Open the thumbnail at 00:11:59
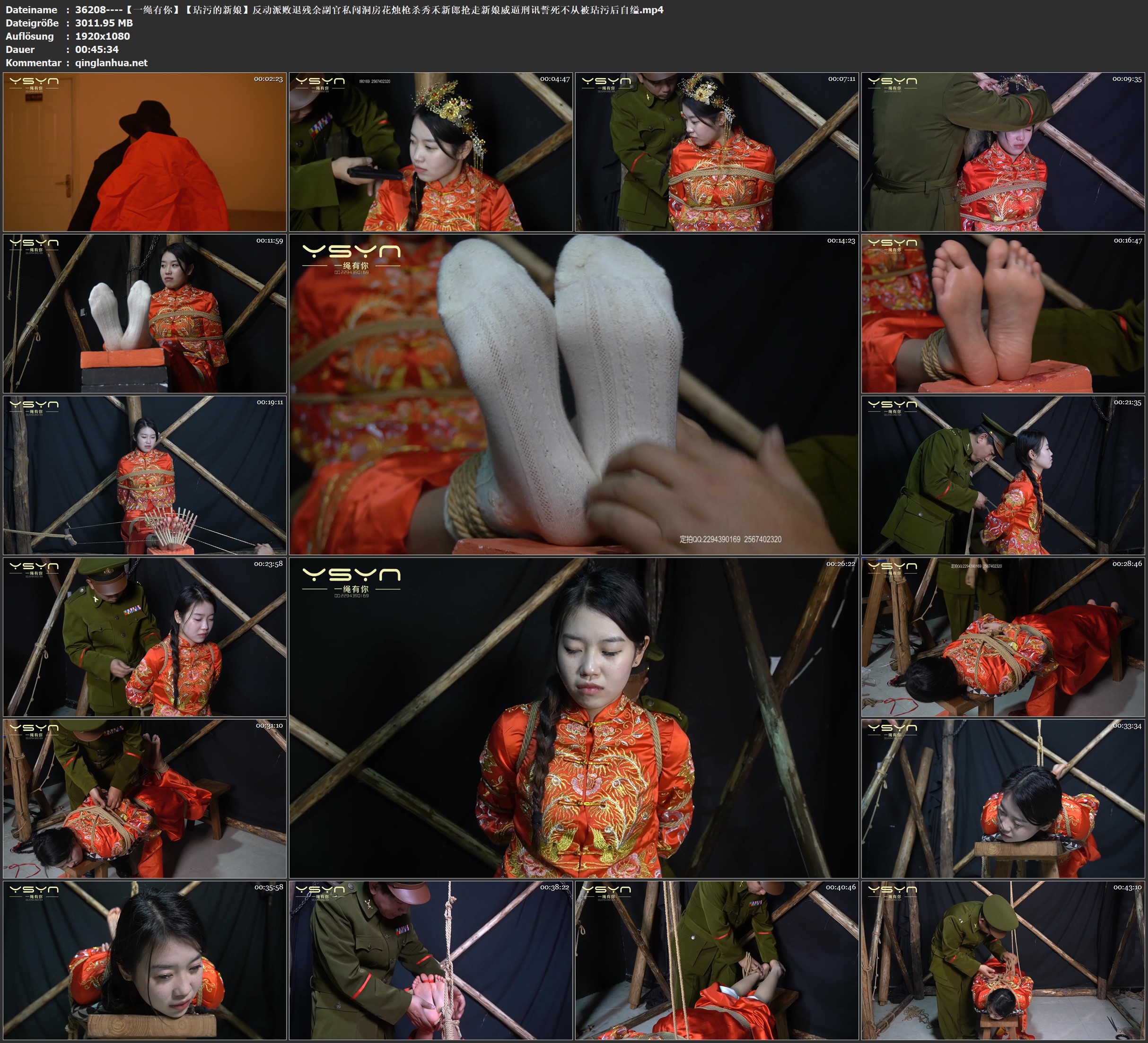The width and height of the screenshot is (1148, 1043). pyautogui.click(x=145, y=313)
